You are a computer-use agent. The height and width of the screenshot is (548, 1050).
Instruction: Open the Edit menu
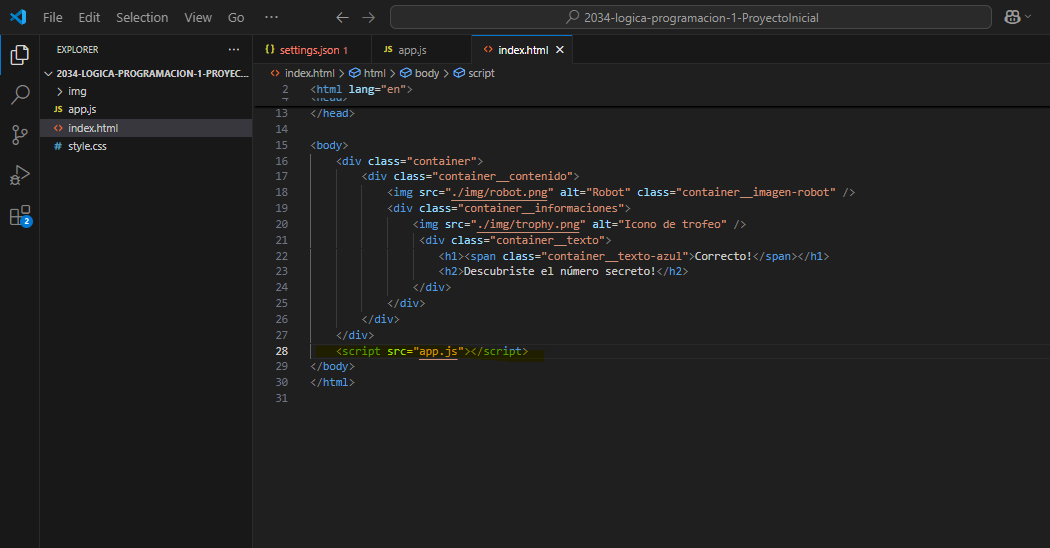(x=89, y=17)
